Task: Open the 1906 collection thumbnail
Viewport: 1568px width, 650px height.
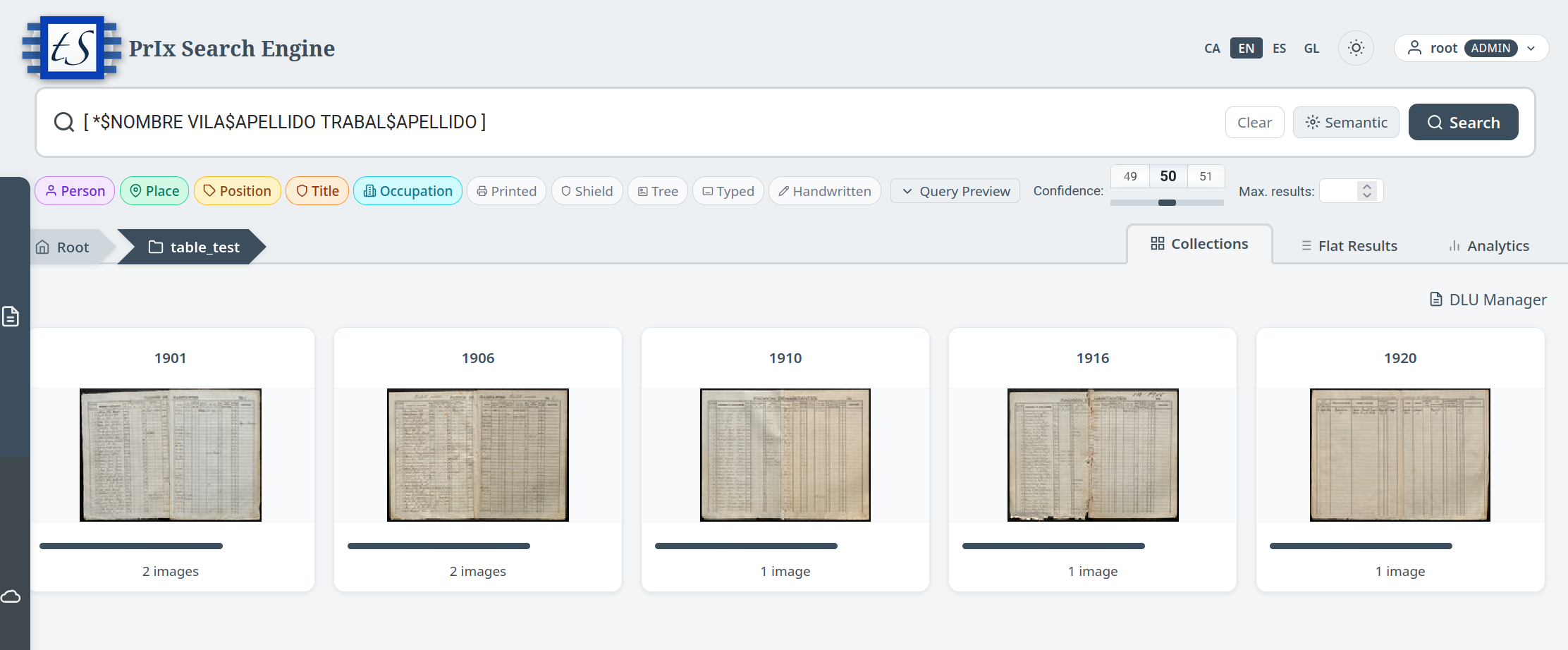Action: coord(478,455)
